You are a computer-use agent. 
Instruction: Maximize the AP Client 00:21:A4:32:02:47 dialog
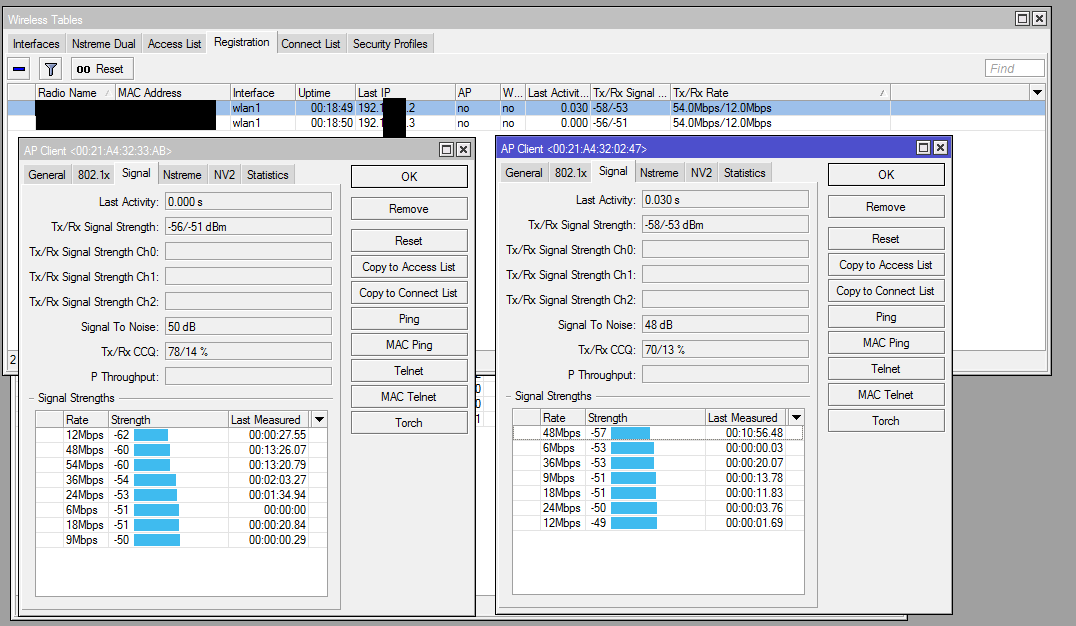[x=923, y=147]
